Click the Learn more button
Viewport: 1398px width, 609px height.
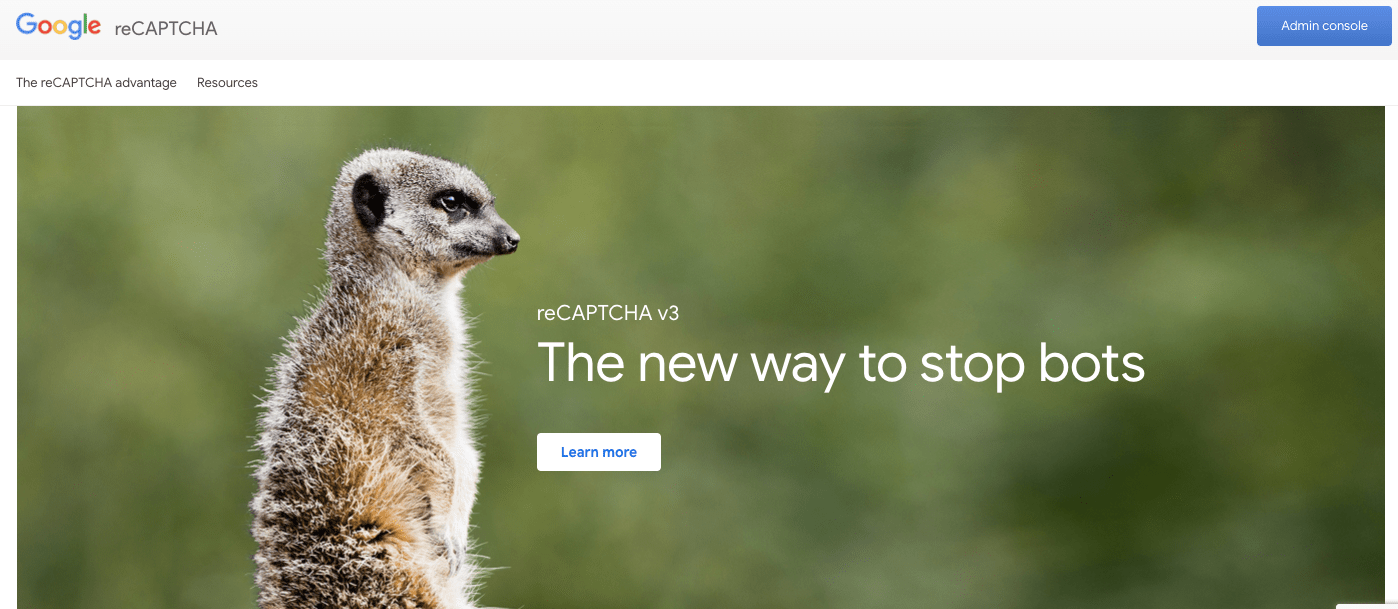(599, 452)
